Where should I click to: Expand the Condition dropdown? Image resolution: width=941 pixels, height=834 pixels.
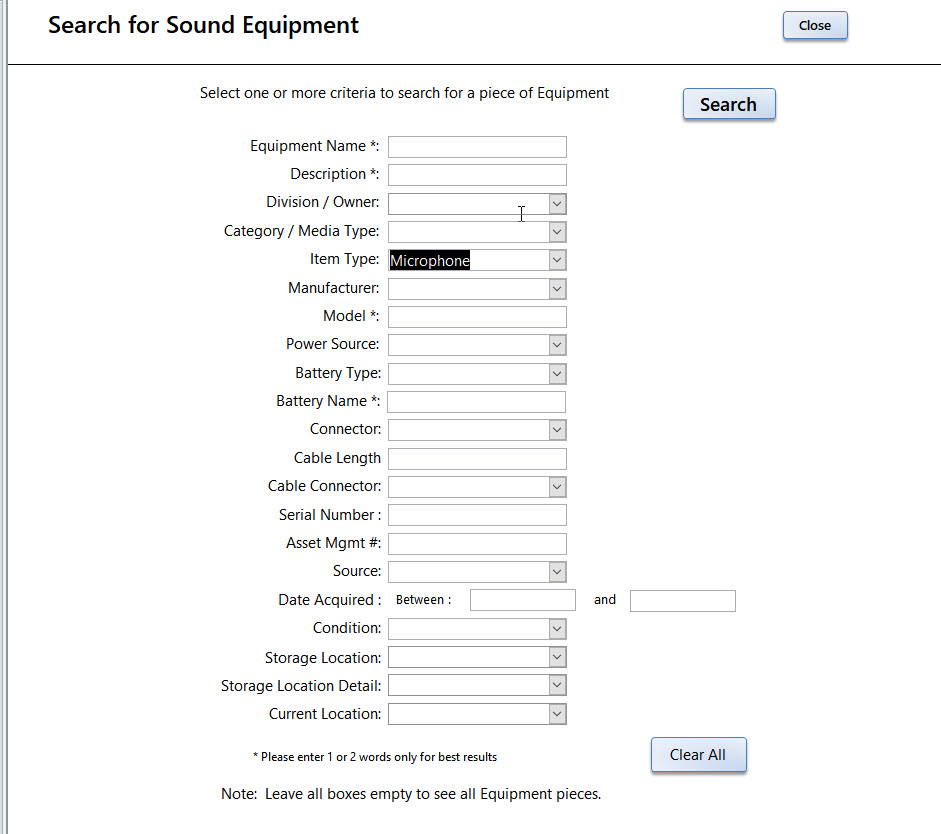pyautogui.click(x=557, y=629)
